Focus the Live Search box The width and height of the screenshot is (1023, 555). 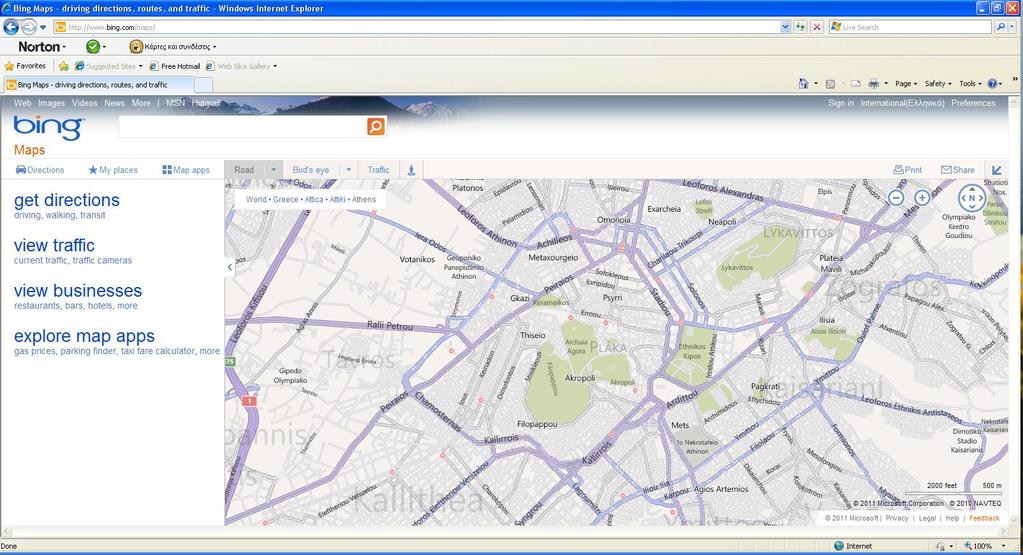pos(910,27)
